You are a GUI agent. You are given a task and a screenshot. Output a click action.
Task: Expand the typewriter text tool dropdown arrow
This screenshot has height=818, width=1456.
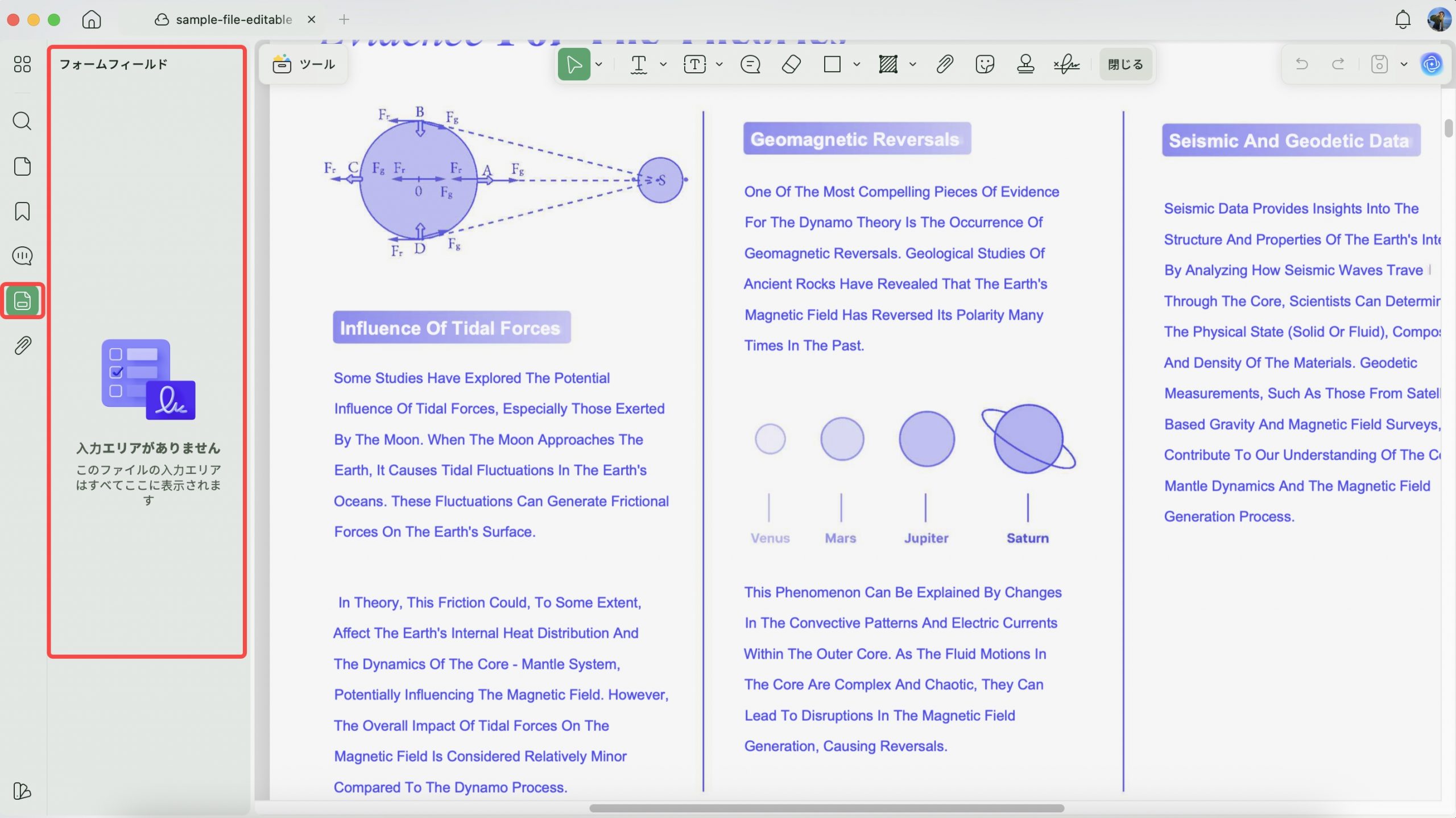coord(663,64)
